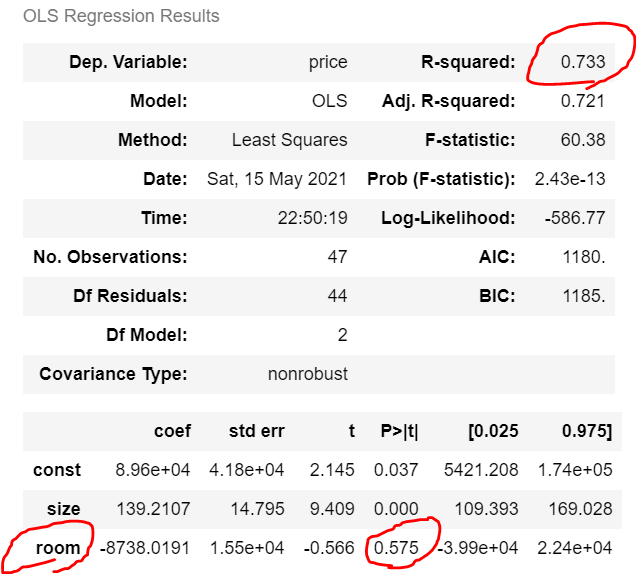Select the time value 22:50:19
636x574 pixels.
[312, 217]
